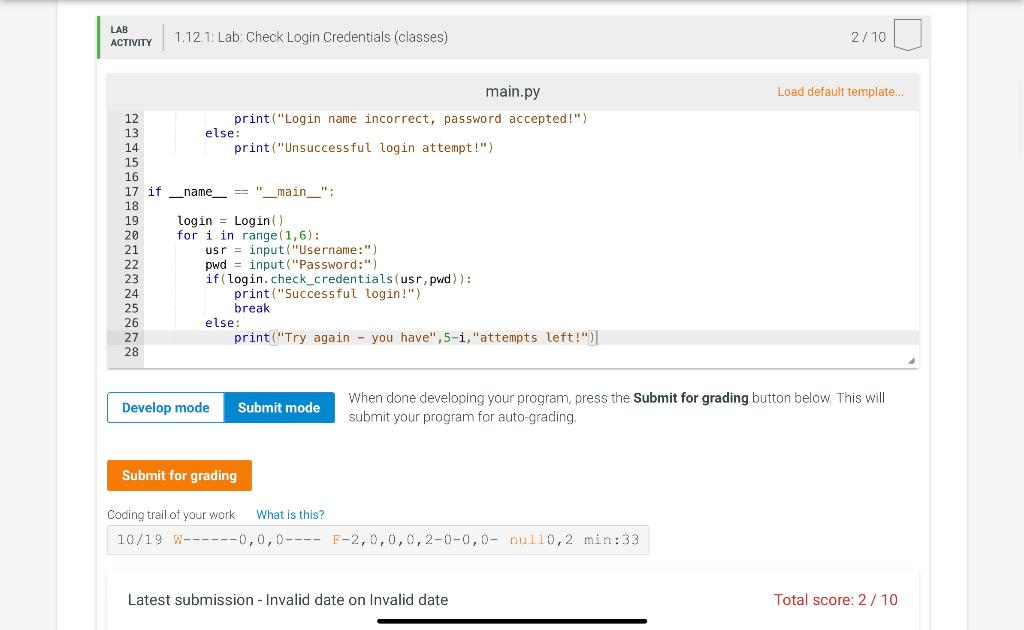Select the Develop mode tab

[165, 407]
